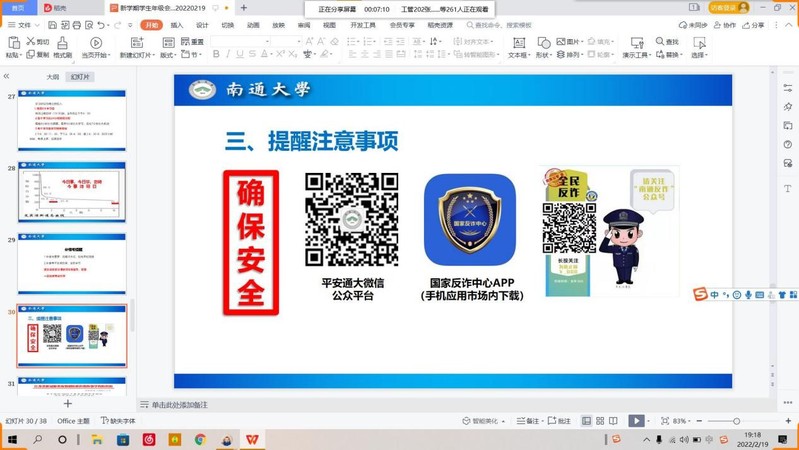Click the increase font size icon
This screenshot has width=799, height=450.
tap(309, 41)
